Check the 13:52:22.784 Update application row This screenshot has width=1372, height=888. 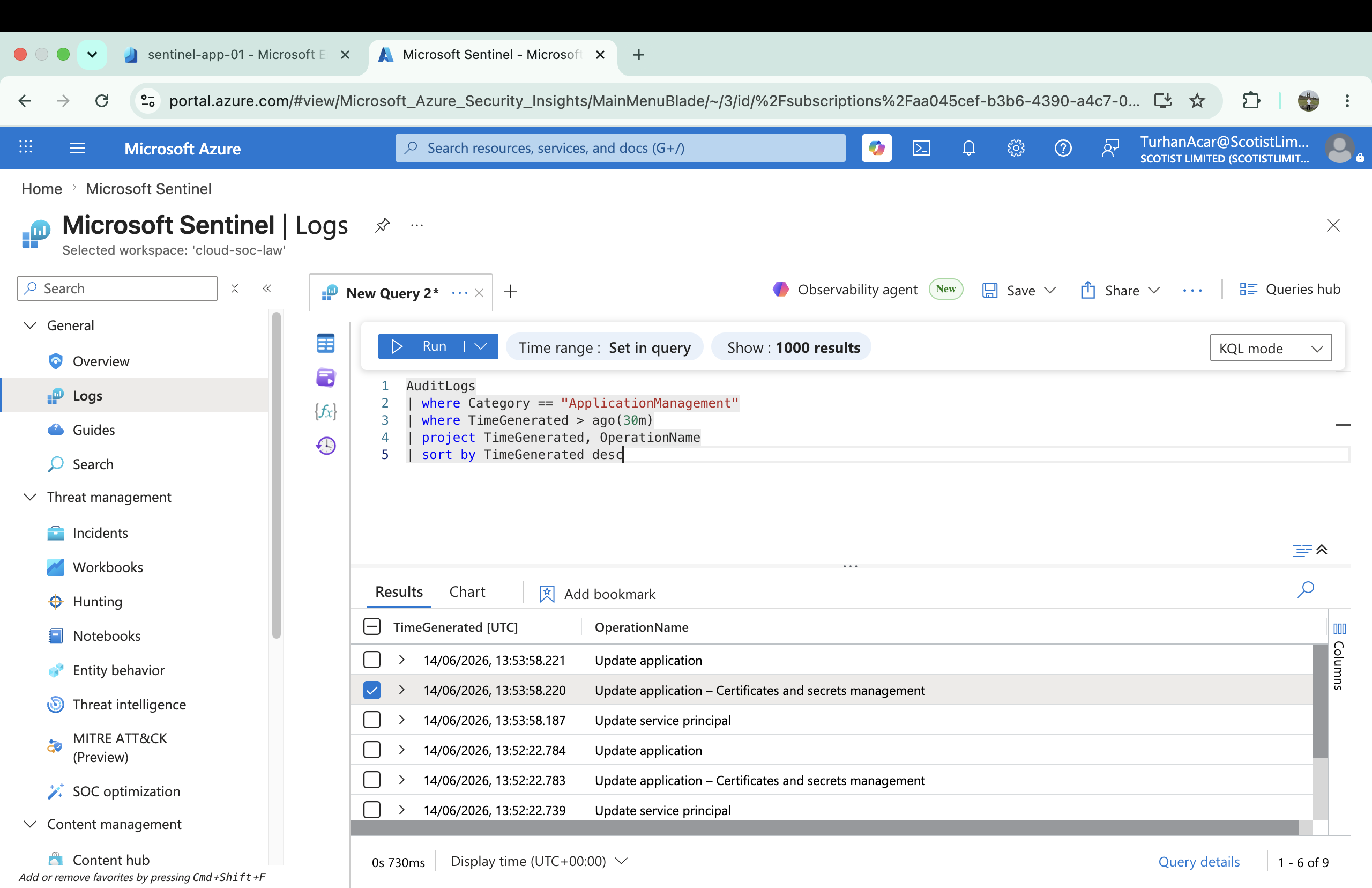coord(371,750)
